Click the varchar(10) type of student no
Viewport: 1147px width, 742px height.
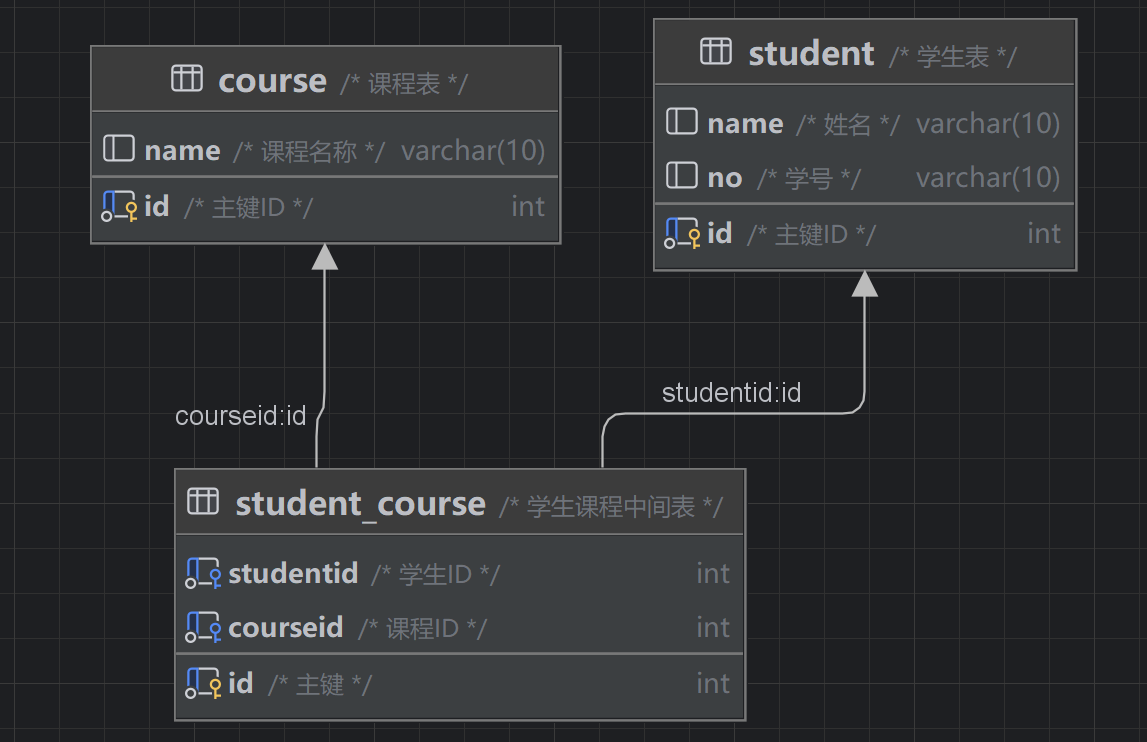[987, 177]
